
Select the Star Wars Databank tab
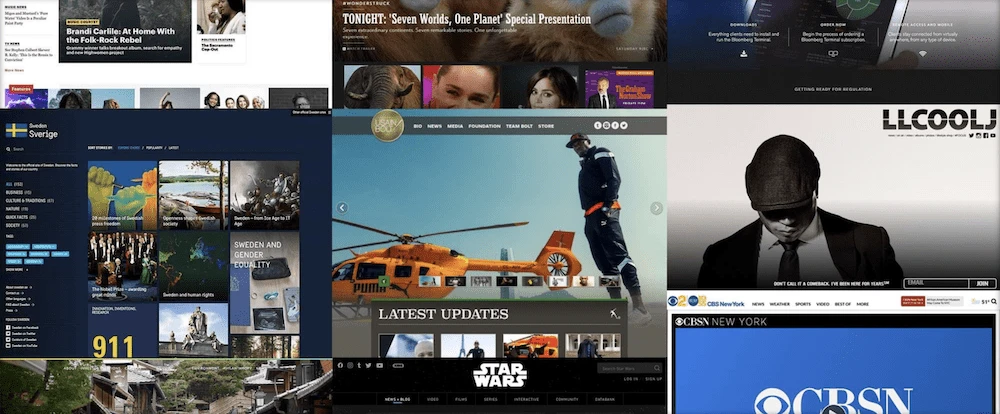click(x=605, y=399)
